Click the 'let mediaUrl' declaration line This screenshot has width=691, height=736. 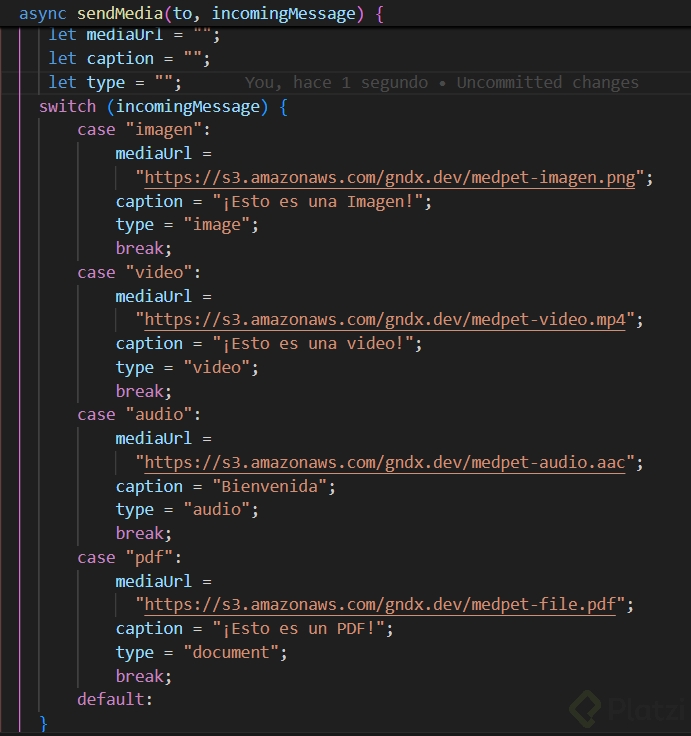pyautogui.click(x=134, y=35)
